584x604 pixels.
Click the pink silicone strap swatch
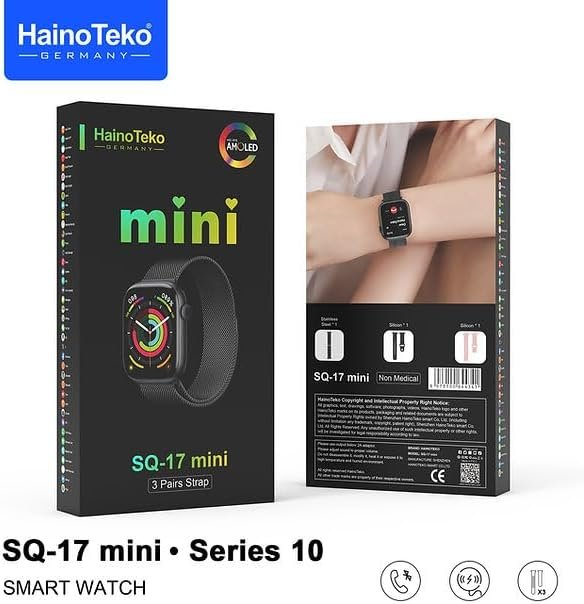pos(470,347)
